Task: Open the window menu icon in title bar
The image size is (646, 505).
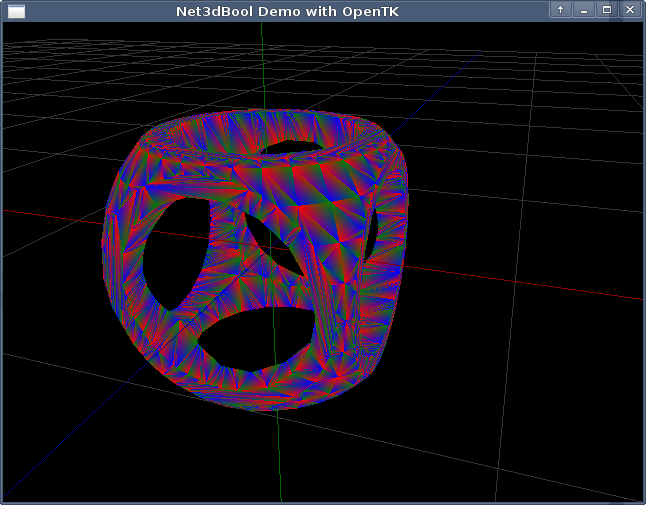Action: [x=16, y=11]
